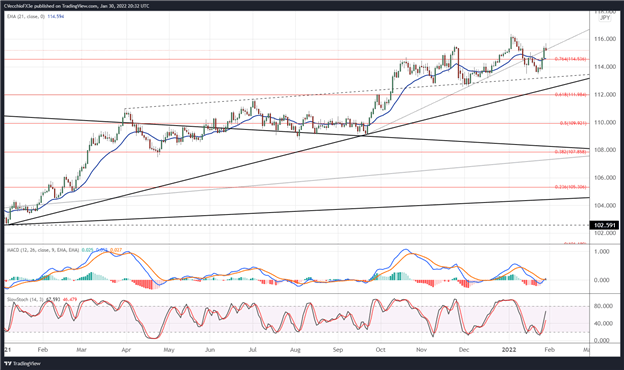Click the 0.5 (109.921) Fibonacci level label
The height and width of the screenshot is (370, 624).
(x=573, y=123)
